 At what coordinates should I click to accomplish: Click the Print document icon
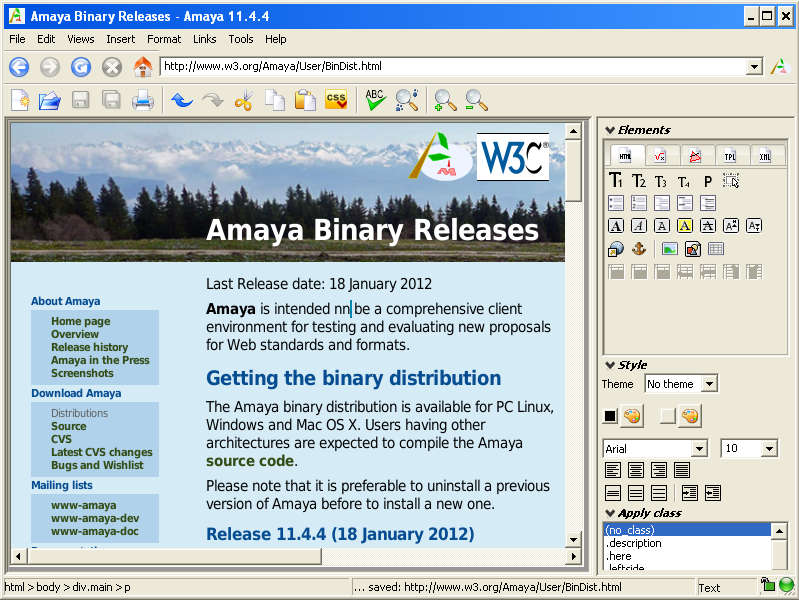tap(143, 100)
